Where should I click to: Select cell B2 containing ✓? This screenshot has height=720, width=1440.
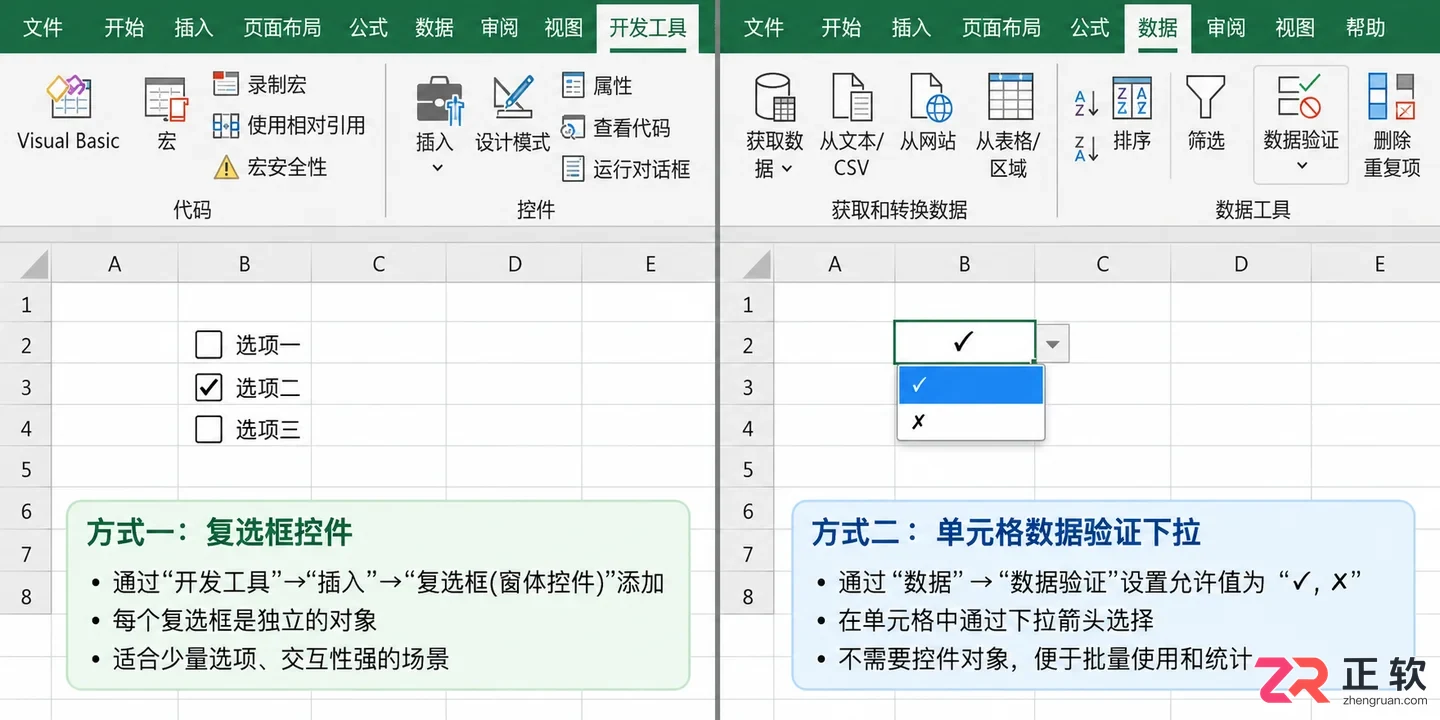point(964,342)
